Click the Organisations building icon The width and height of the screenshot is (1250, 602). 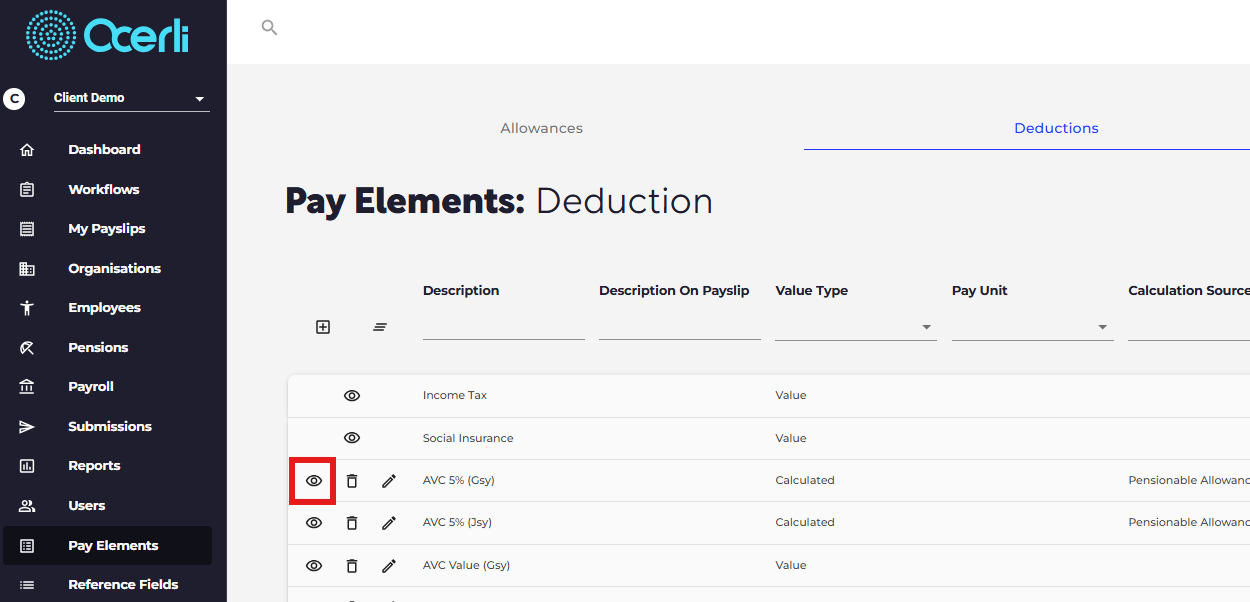27,269
